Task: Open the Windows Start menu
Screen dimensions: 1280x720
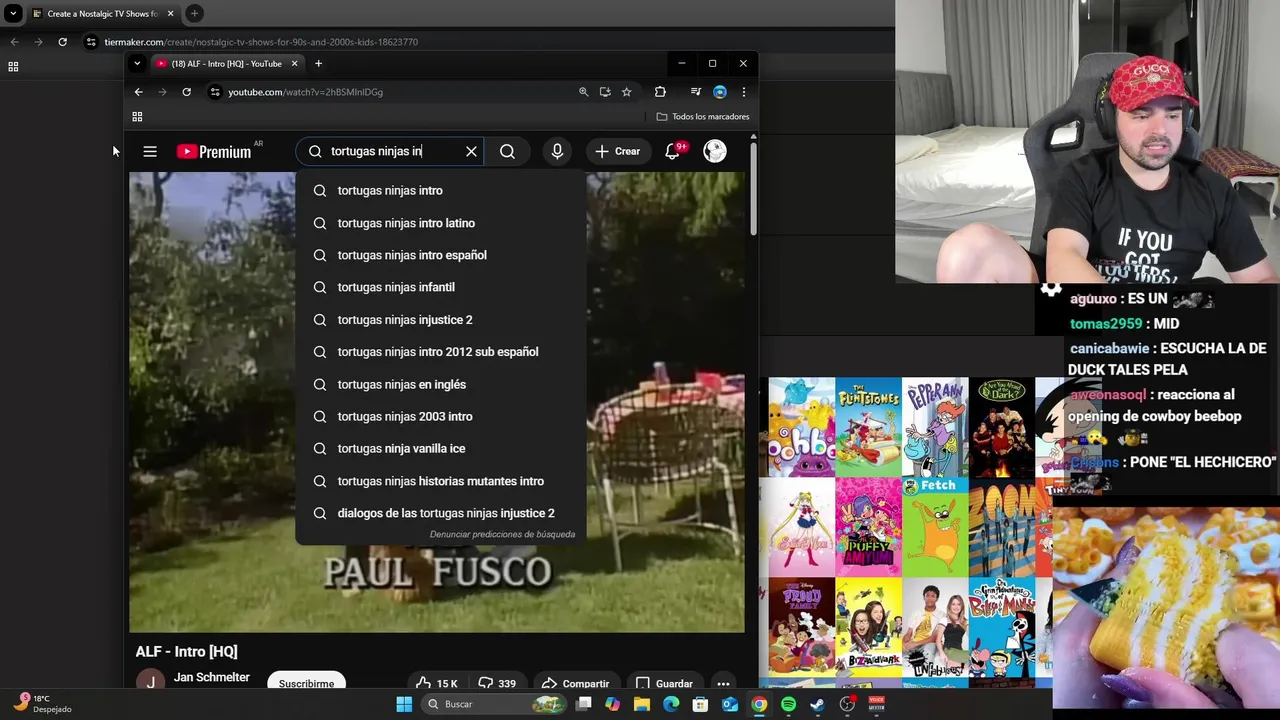Action: [x=404, y=704]
